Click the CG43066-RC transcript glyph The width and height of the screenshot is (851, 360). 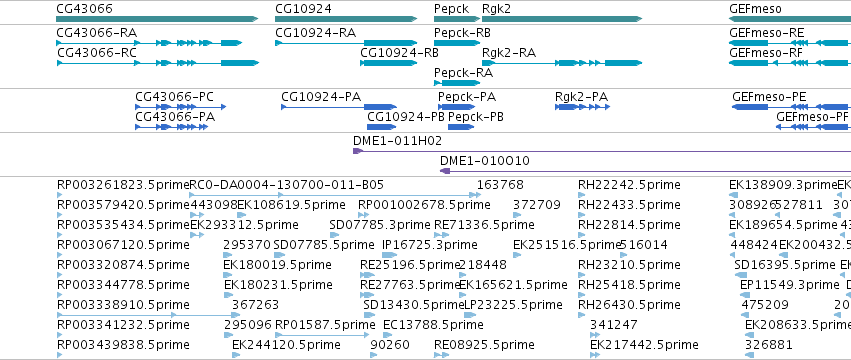tap(157, 63)
